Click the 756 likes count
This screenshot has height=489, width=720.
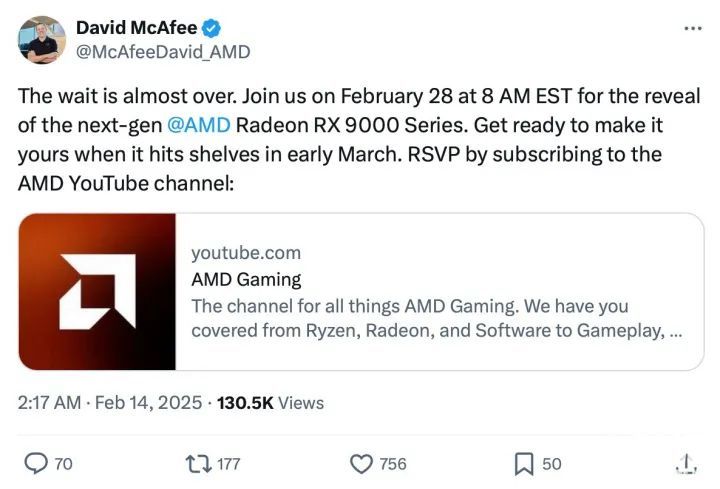tap(393, 464)
